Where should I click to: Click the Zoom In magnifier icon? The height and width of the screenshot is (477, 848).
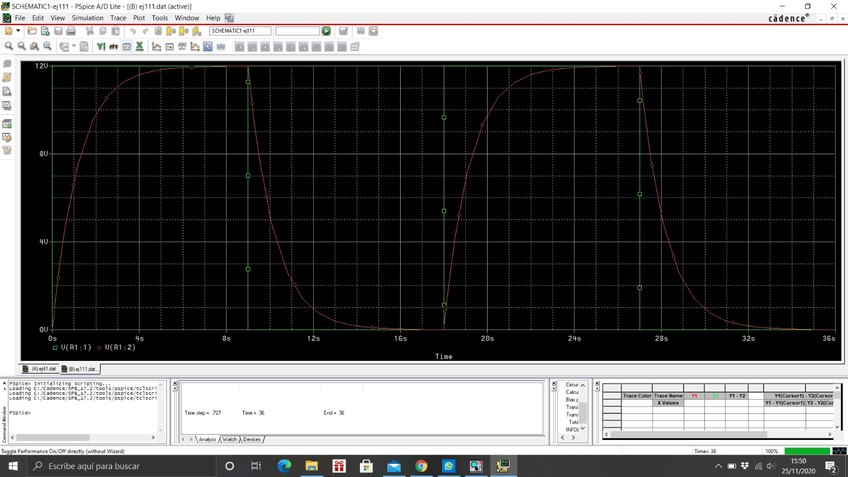point(9,46)
